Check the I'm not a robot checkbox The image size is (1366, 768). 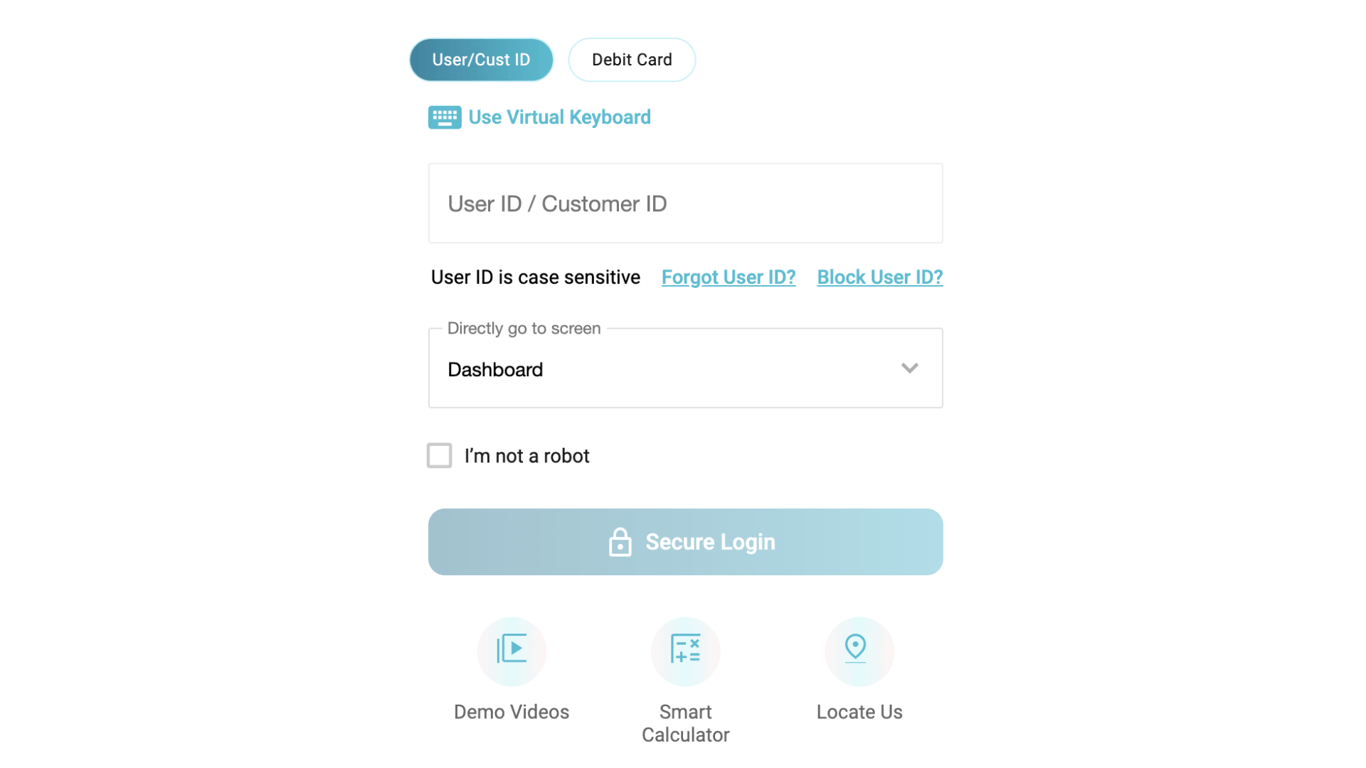pos(439,455)
